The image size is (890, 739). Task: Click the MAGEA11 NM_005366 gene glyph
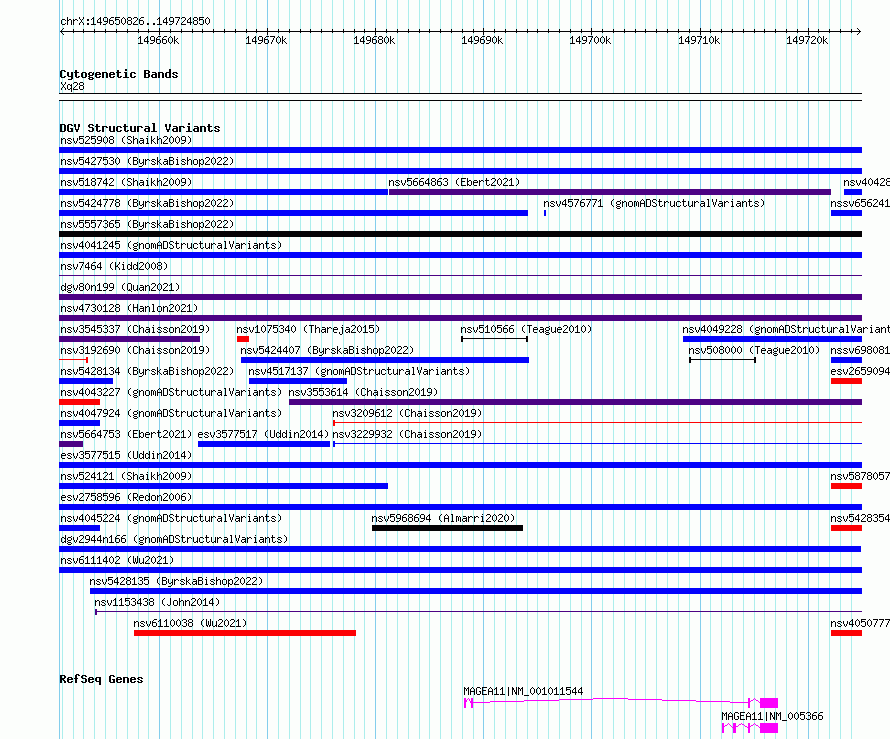(x=749, y=728)
